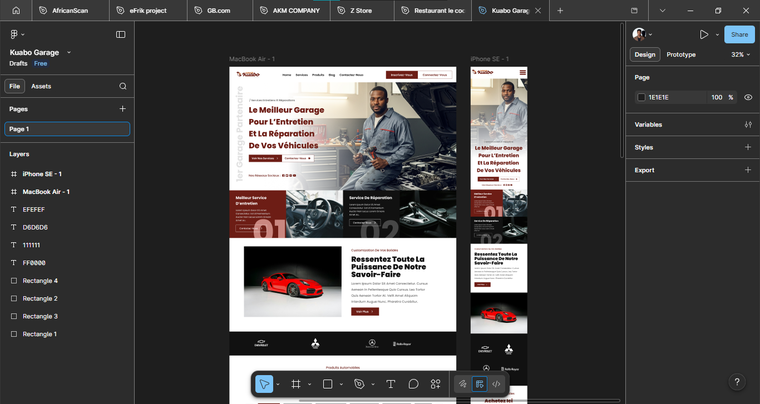Open the Figma main menu dropdown

click(x=17, y=34)
